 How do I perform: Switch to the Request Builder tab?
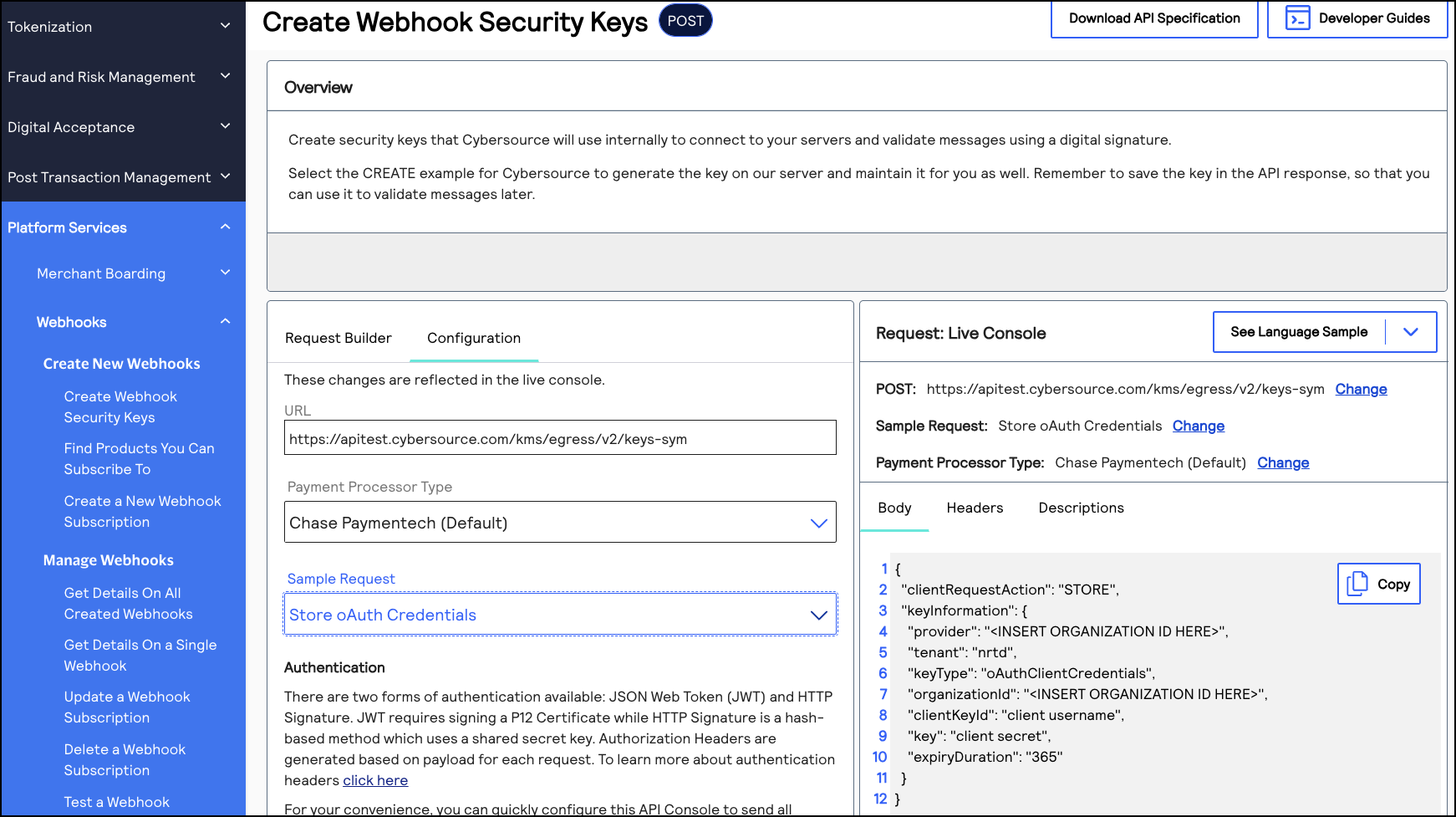(339, 338)
